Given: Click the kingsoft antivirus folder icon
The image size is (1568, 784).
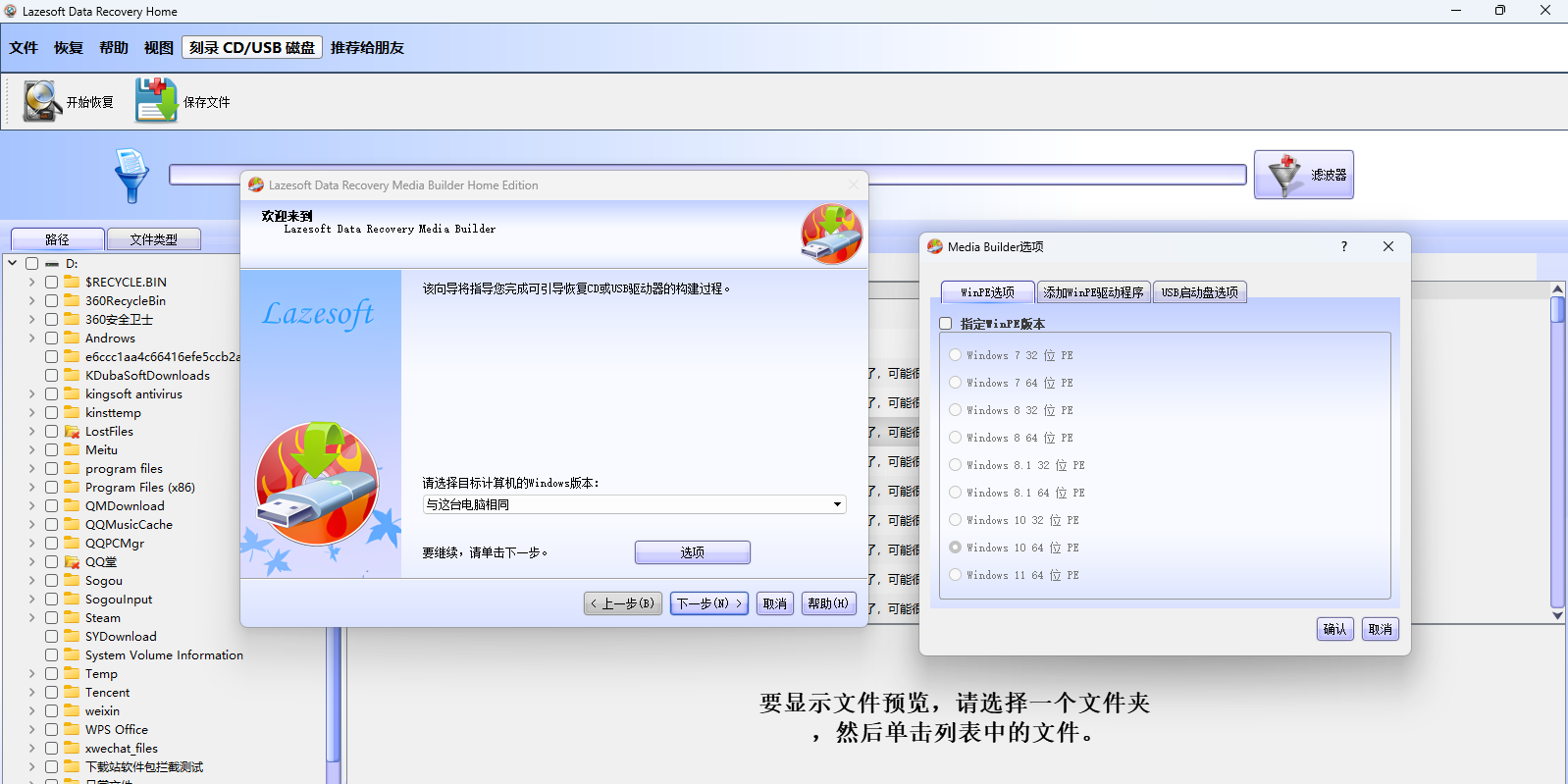Looking at the screenshot, I should (x=72, y=394).
